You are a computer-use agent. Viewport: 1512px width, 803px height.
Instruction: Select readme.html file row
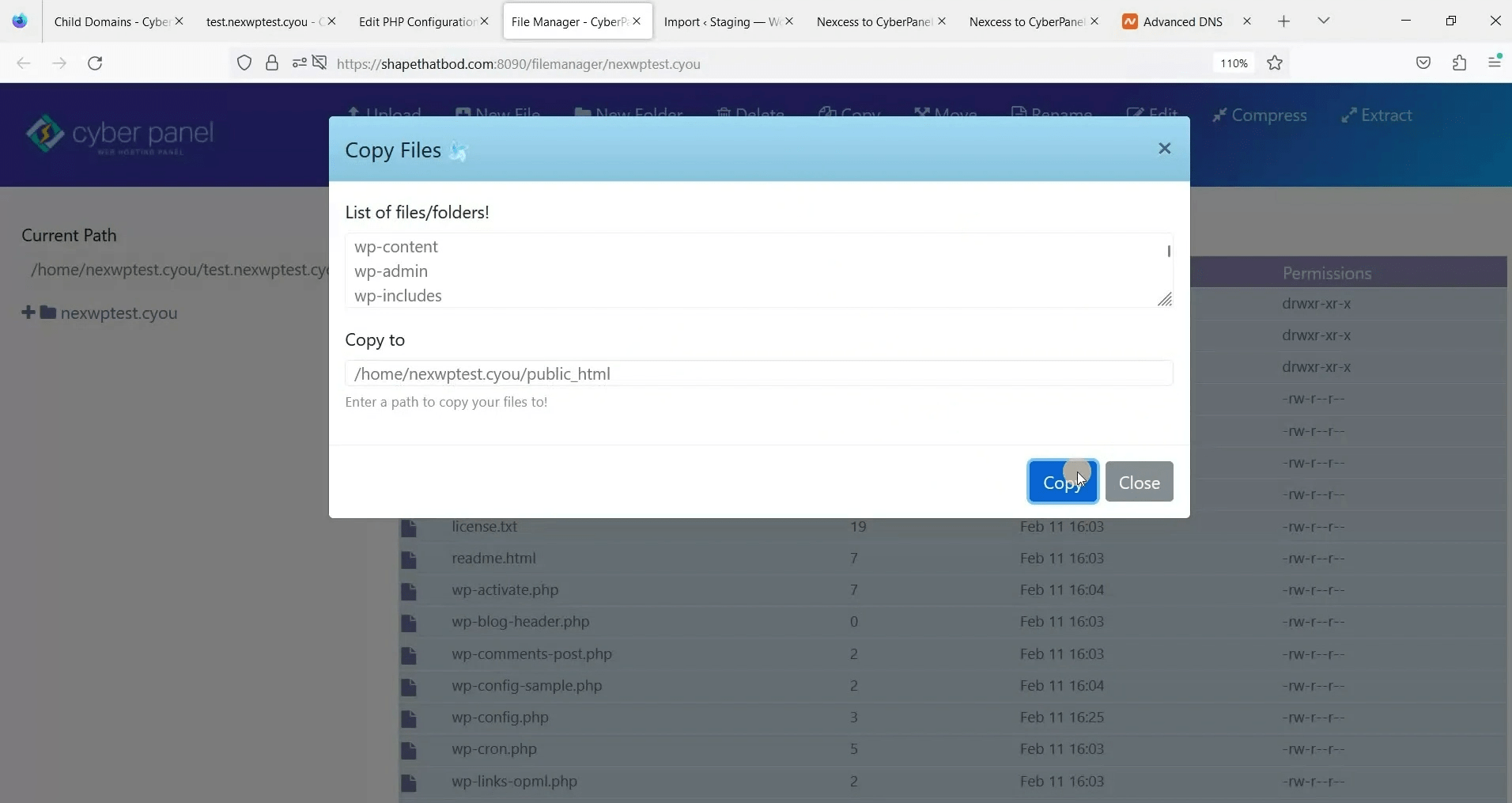[x=952, y=559]
